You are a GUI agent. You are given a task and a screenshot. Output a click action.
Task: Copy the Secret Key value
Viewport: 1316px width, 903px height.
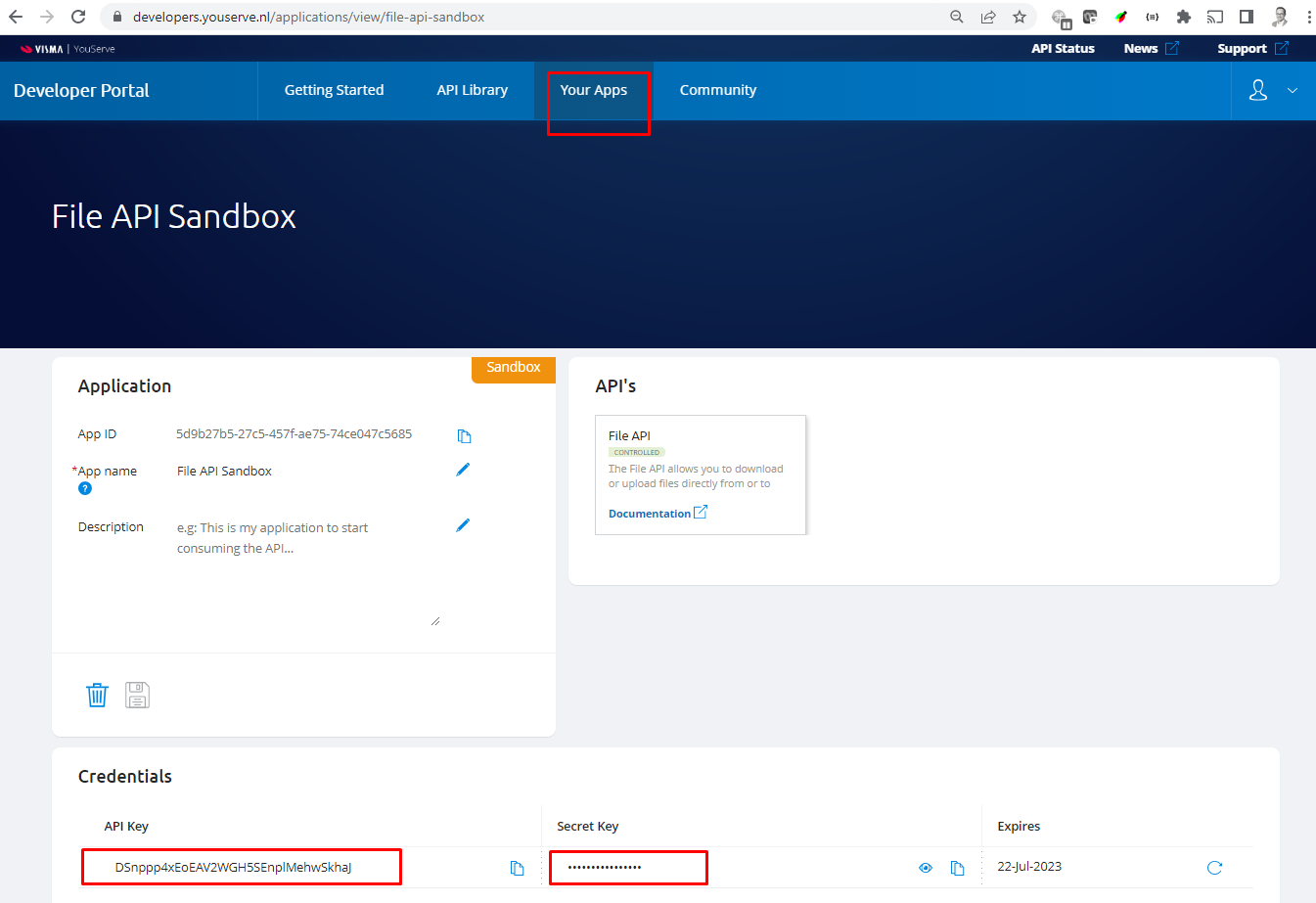957,868
